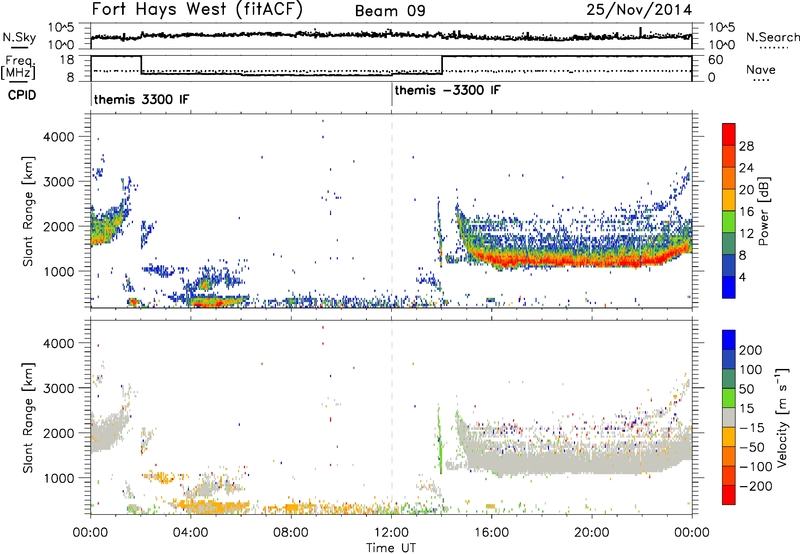Click "Slant Range [km]" label of power panel
Screen dimensions: 800x554
pos(28,211)
